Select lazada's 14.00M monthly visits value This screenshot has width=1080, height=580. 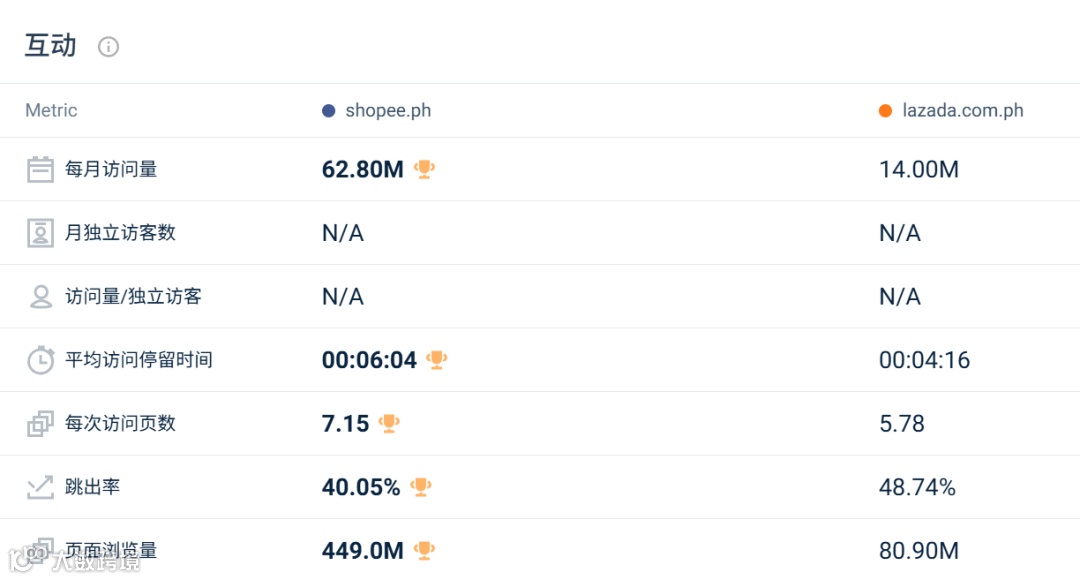918,170
